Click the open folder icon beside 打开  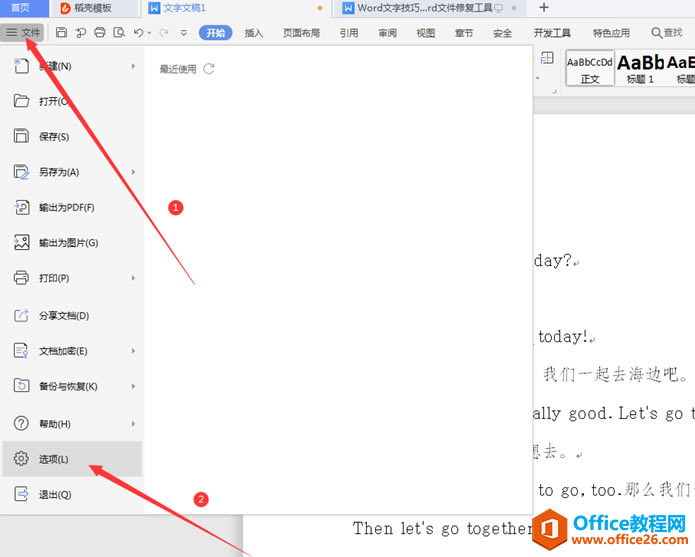[21, 101]
